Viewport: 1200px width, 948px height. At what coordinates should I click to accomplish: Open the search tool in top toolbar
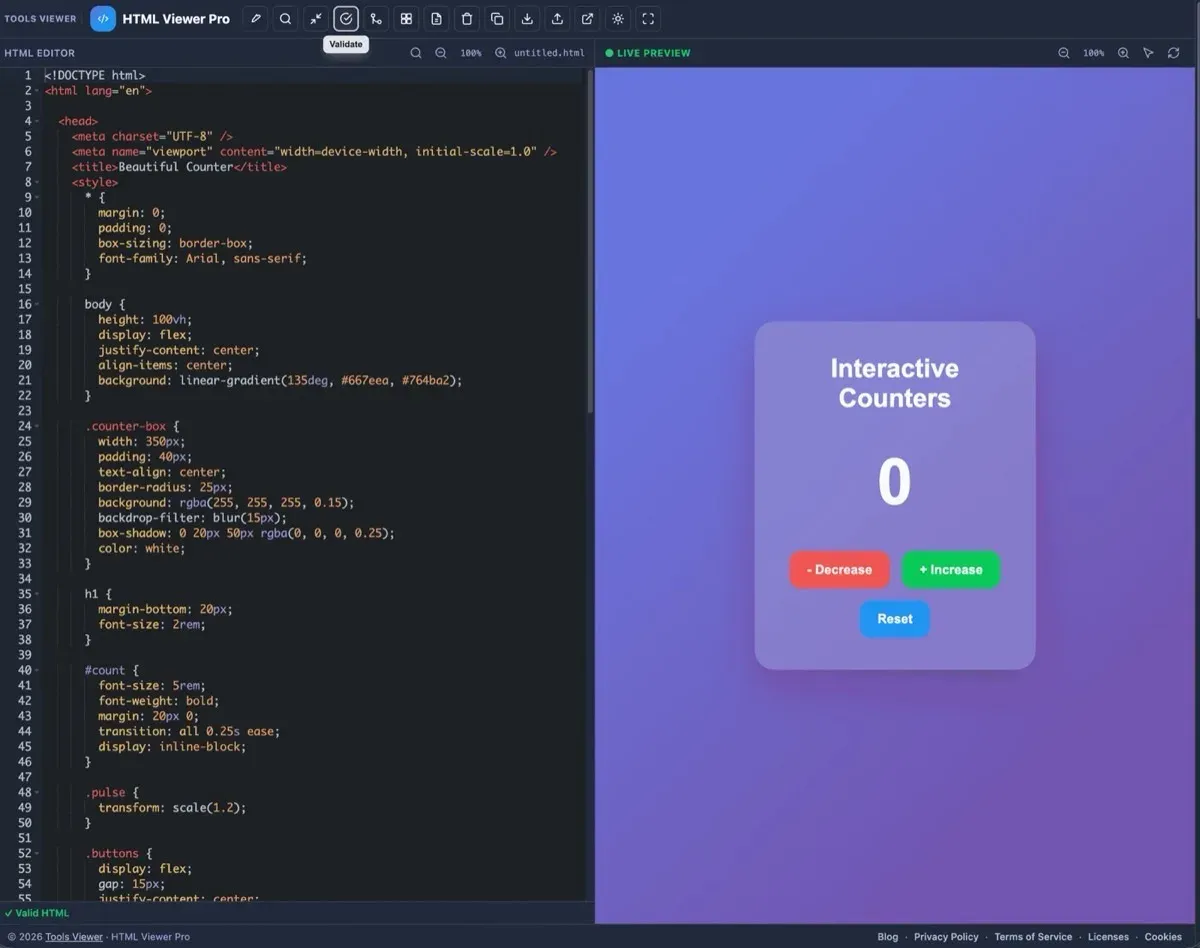point(286,18)
